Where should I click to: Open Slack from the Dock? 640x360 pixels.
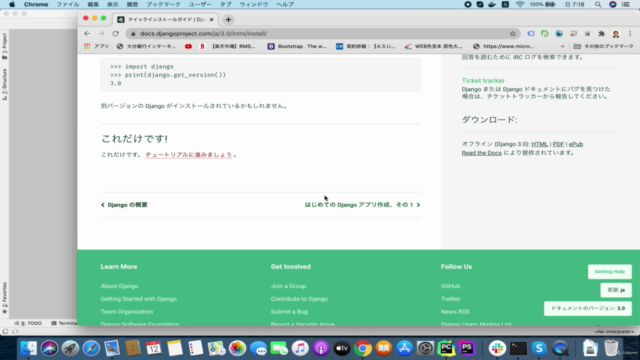click(x=497, y=348)
